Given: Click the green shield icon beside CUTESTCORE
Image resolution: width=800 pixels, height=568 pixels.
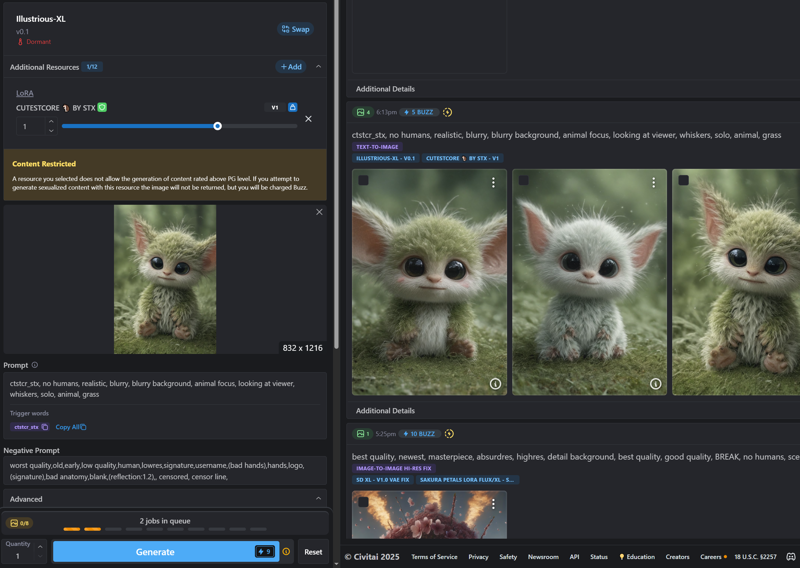Looking at the screenshot, I should pos(102,107).
